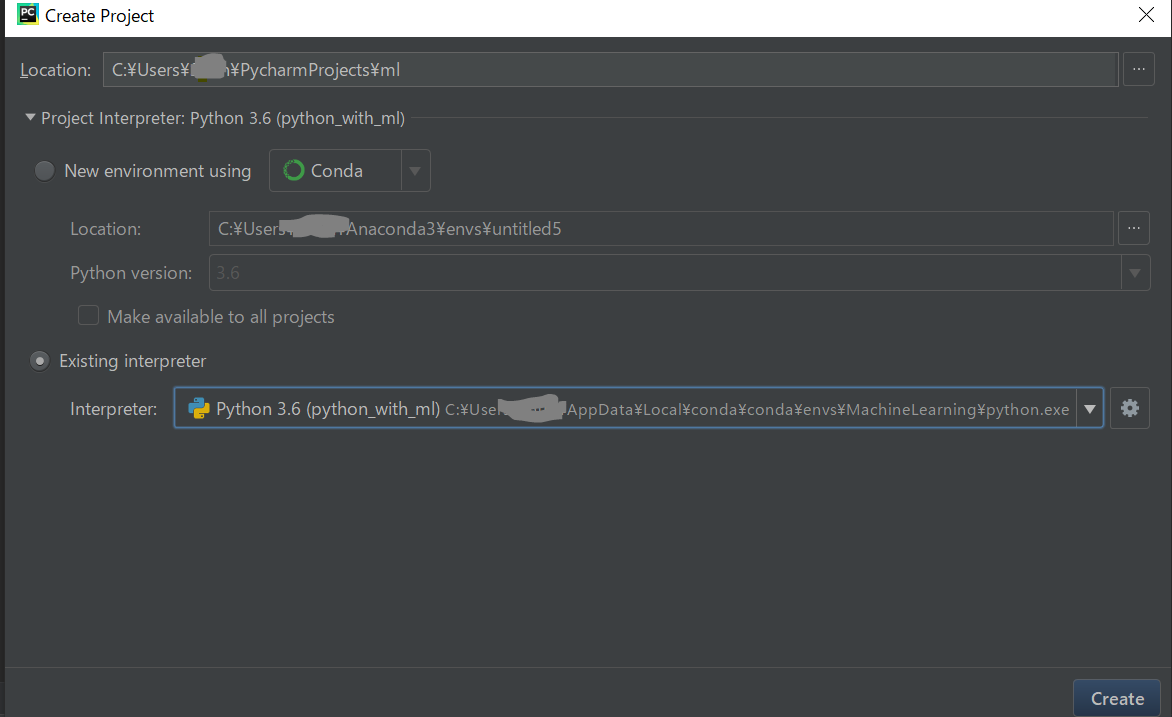Screen dimensions: 1172x717
Task: Select New environment using radio button
Action: [x=44, y=170]
